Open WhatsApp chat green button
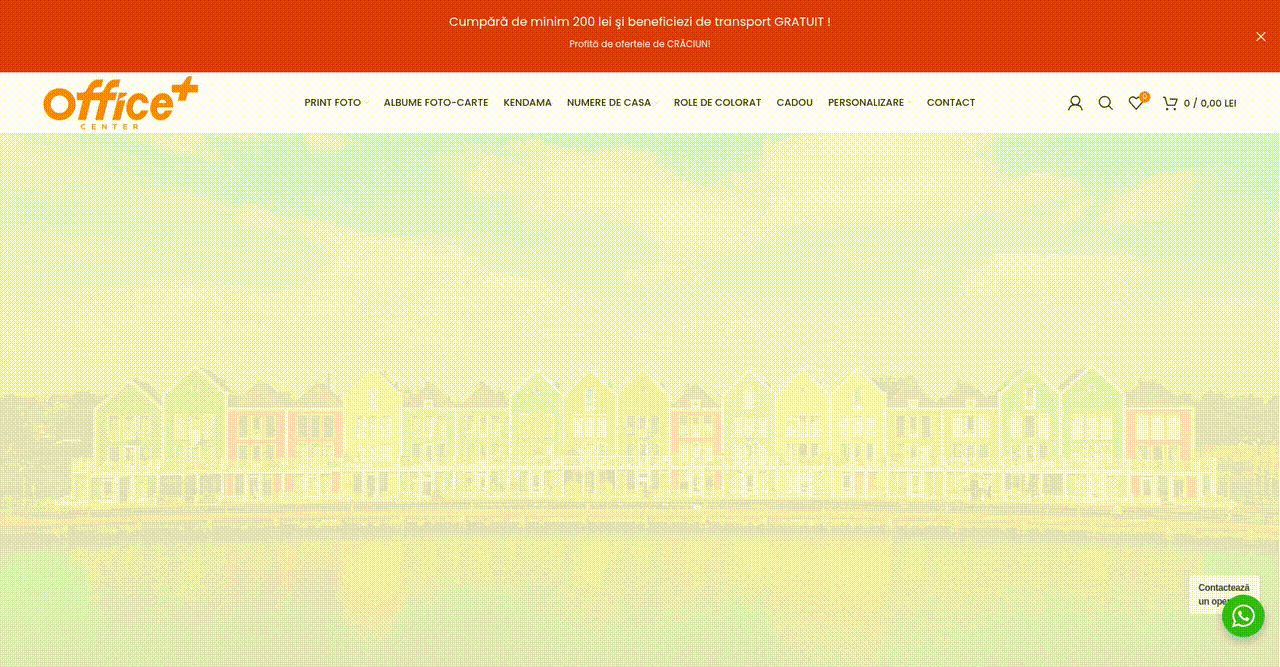Image resolution: width=1280 pixels, height=667 pixels. click(x=1243, y=615)
